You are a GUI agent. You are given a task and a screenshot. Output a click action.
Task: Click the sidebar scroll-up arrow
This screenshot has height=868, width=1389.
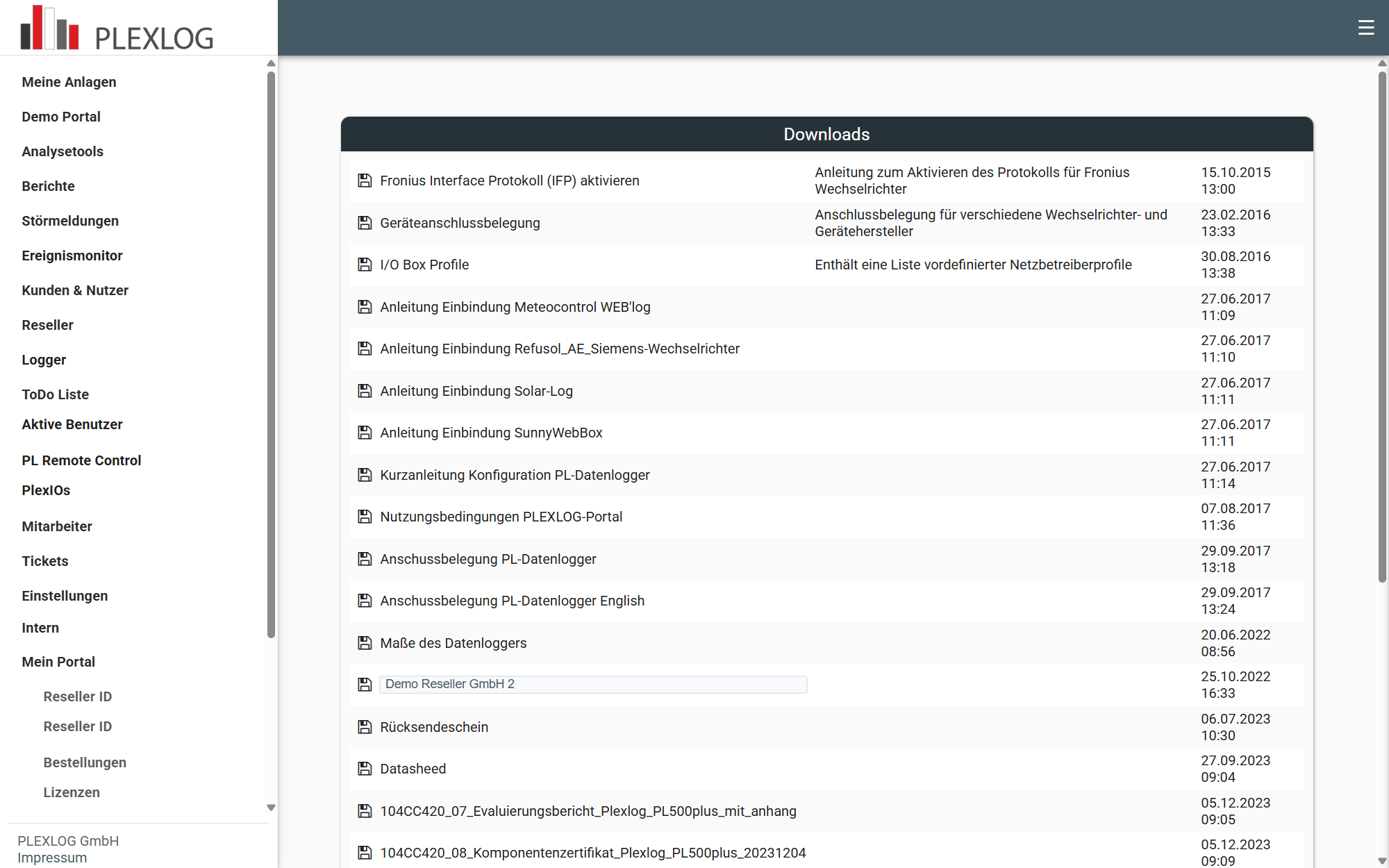click(x=271, y=63)
